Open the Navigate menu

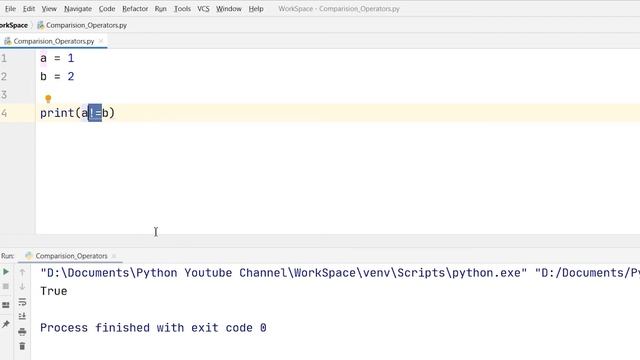coord(78,9)
